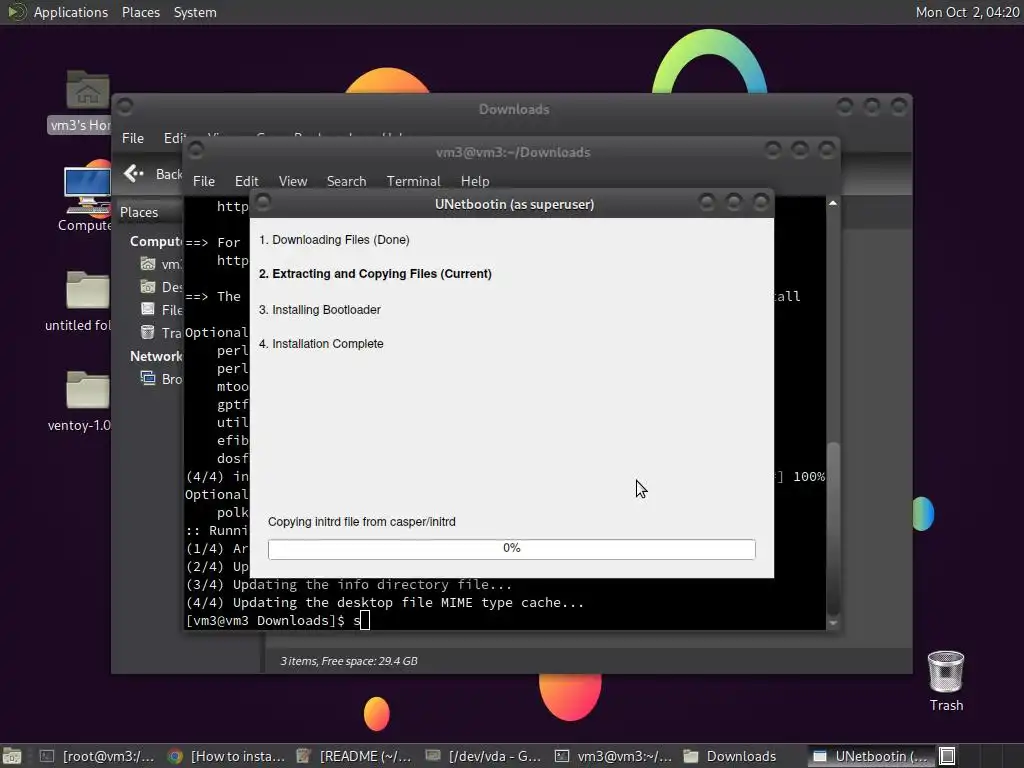Open the terminal's Search menu
Image resolution: width=1024 pixels, height=768 pixels.
pos(346,181)
